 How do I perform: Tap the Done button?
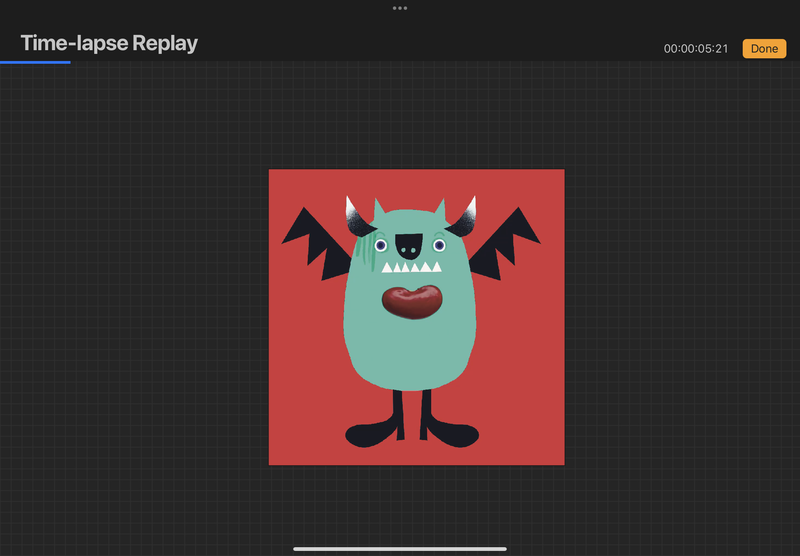tap(764, 48)
